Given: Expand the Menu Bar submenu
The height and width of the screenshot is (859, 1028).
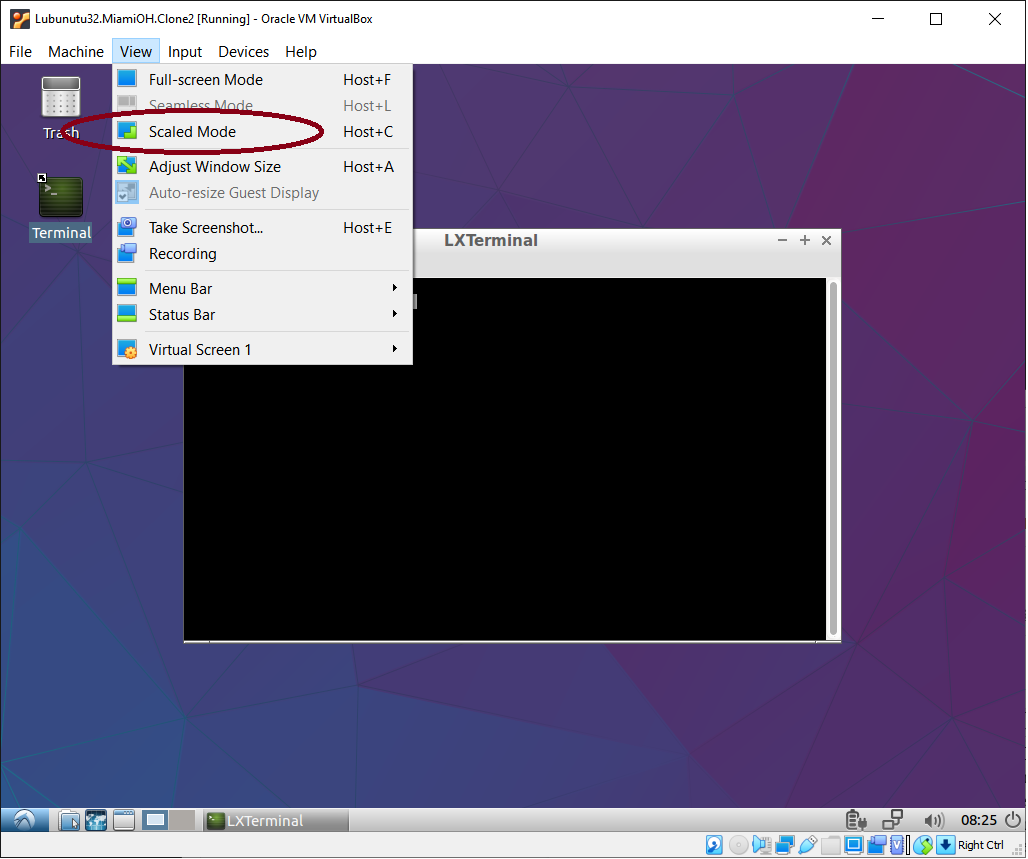Looking at the screenshot, I should 262,289.
